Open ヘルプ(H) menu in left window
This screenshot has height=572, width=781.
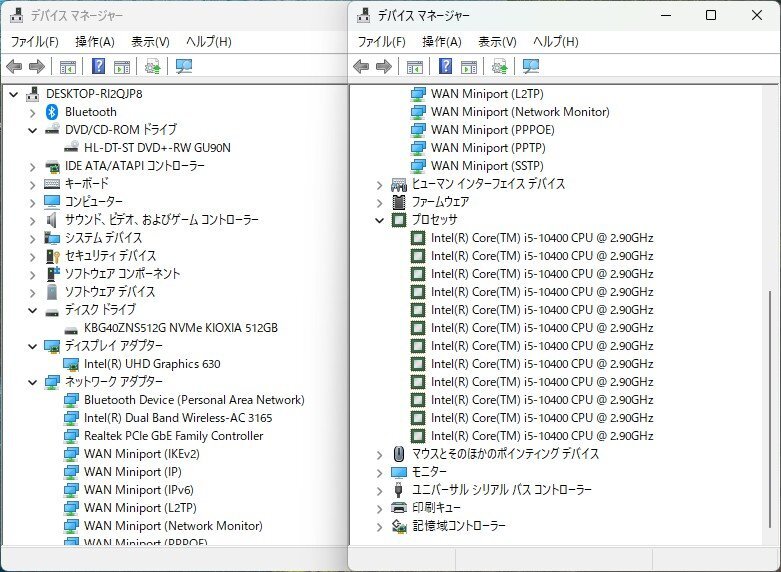click(x=209, y=42)
